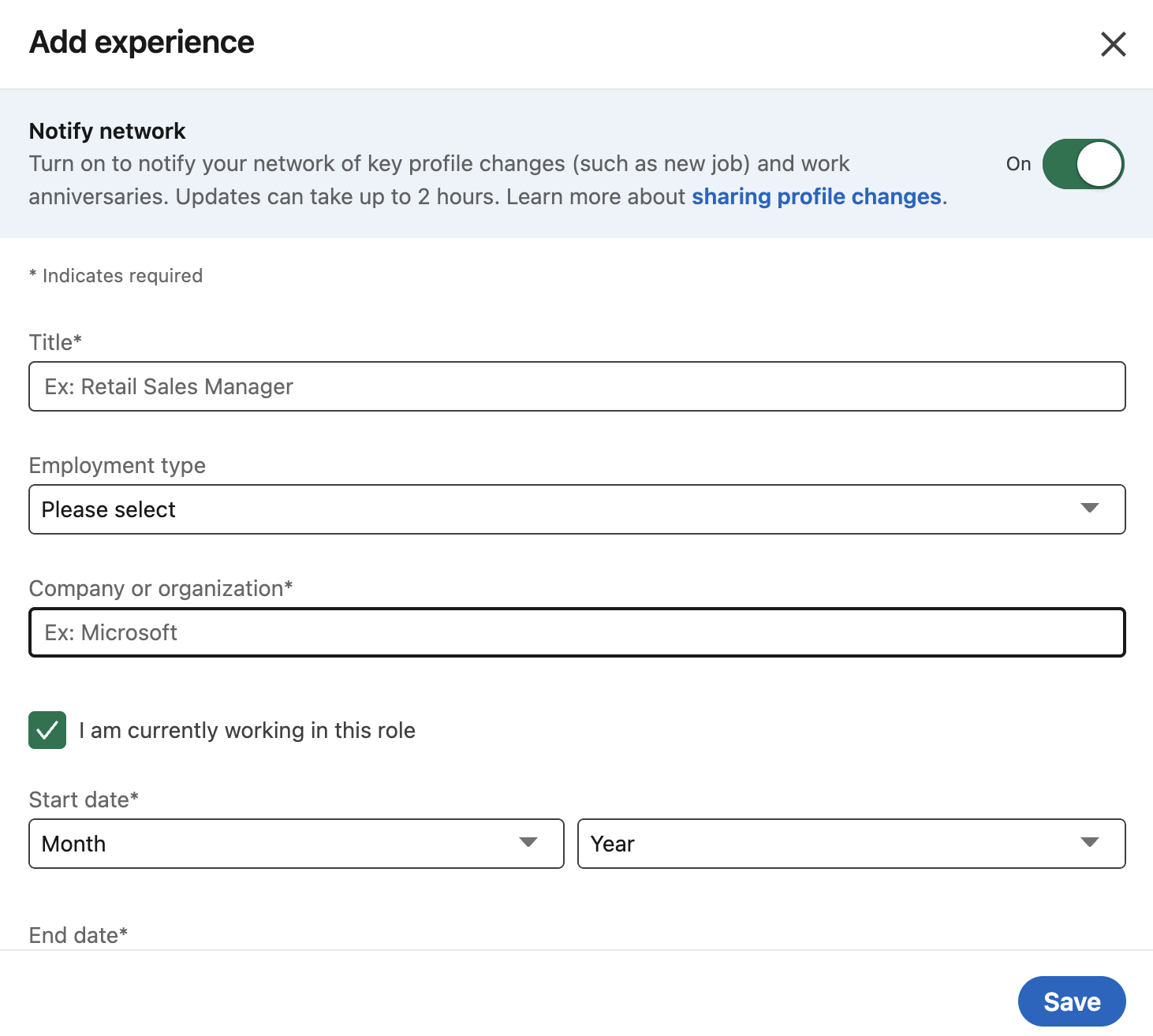
Task: Click the "On" label beside the toggle
Action: 1018,164
